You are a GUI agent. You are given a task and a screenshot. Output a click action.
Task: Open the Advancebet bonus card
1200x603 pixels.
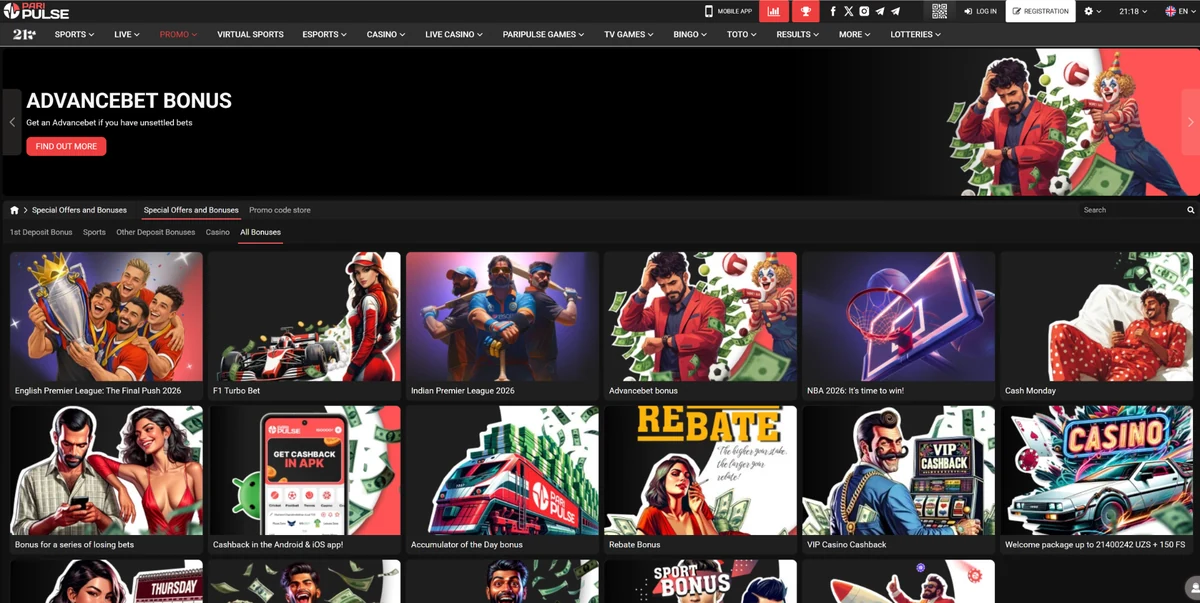[x=700, y=326]
